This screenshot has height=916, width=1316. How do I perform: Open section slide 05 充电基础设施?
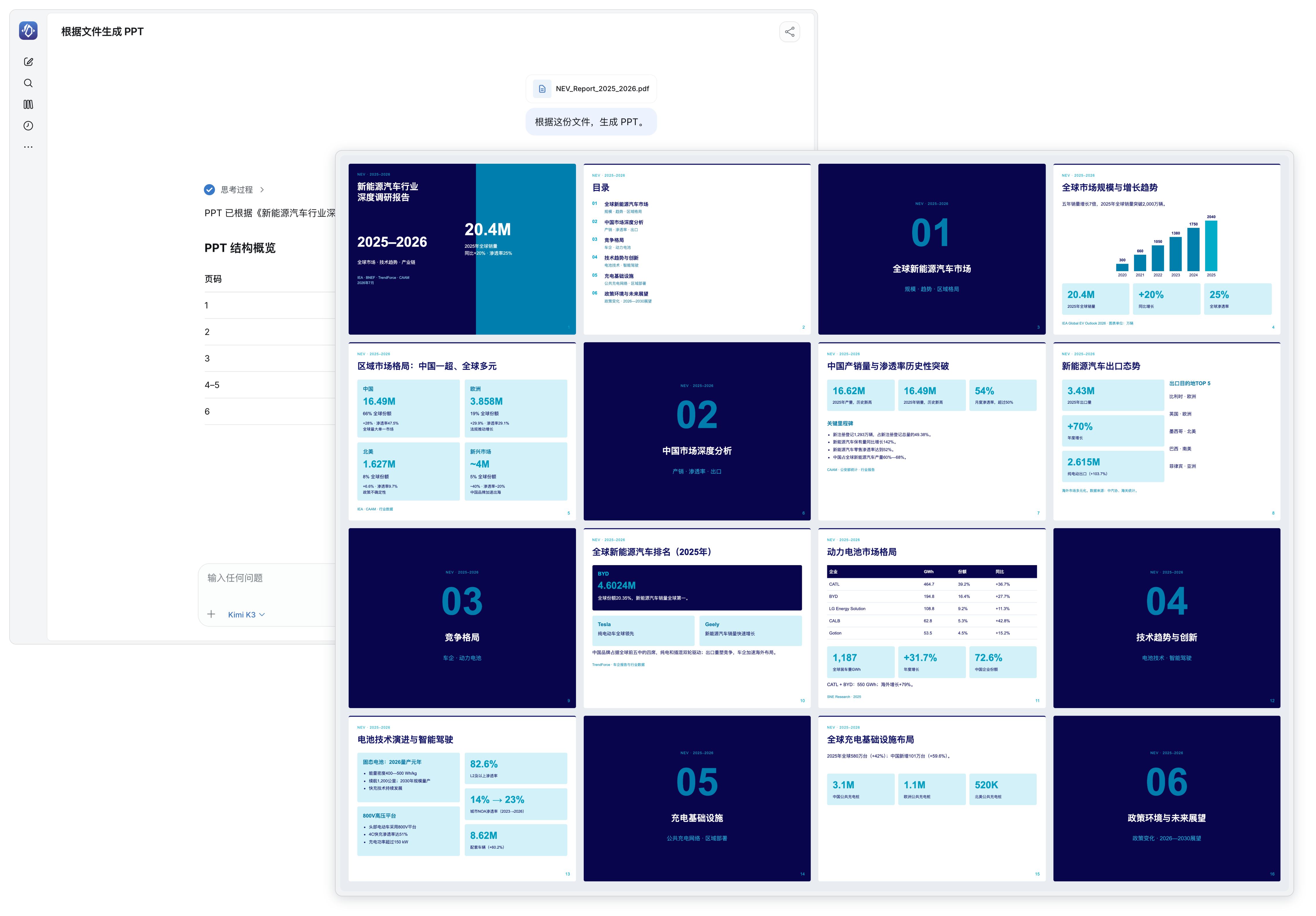(697, 798)
